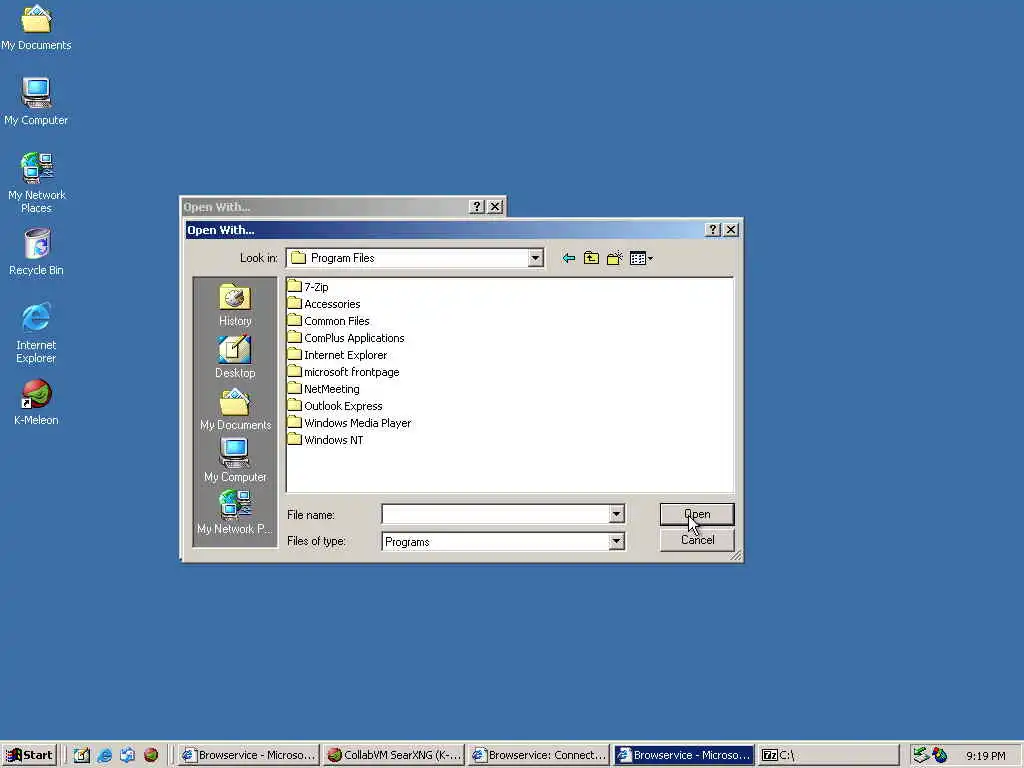This screenshot has width=1024, height=768.
Task: Click the File name input field
Action: (496, 515)
